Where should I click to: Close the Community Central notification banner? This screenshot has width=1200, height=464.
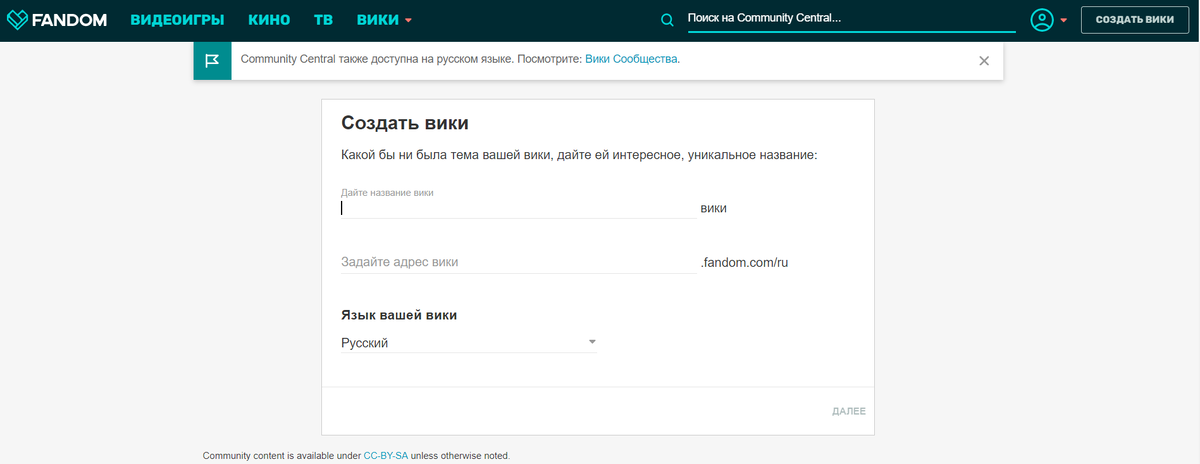(x=984, y=61)
